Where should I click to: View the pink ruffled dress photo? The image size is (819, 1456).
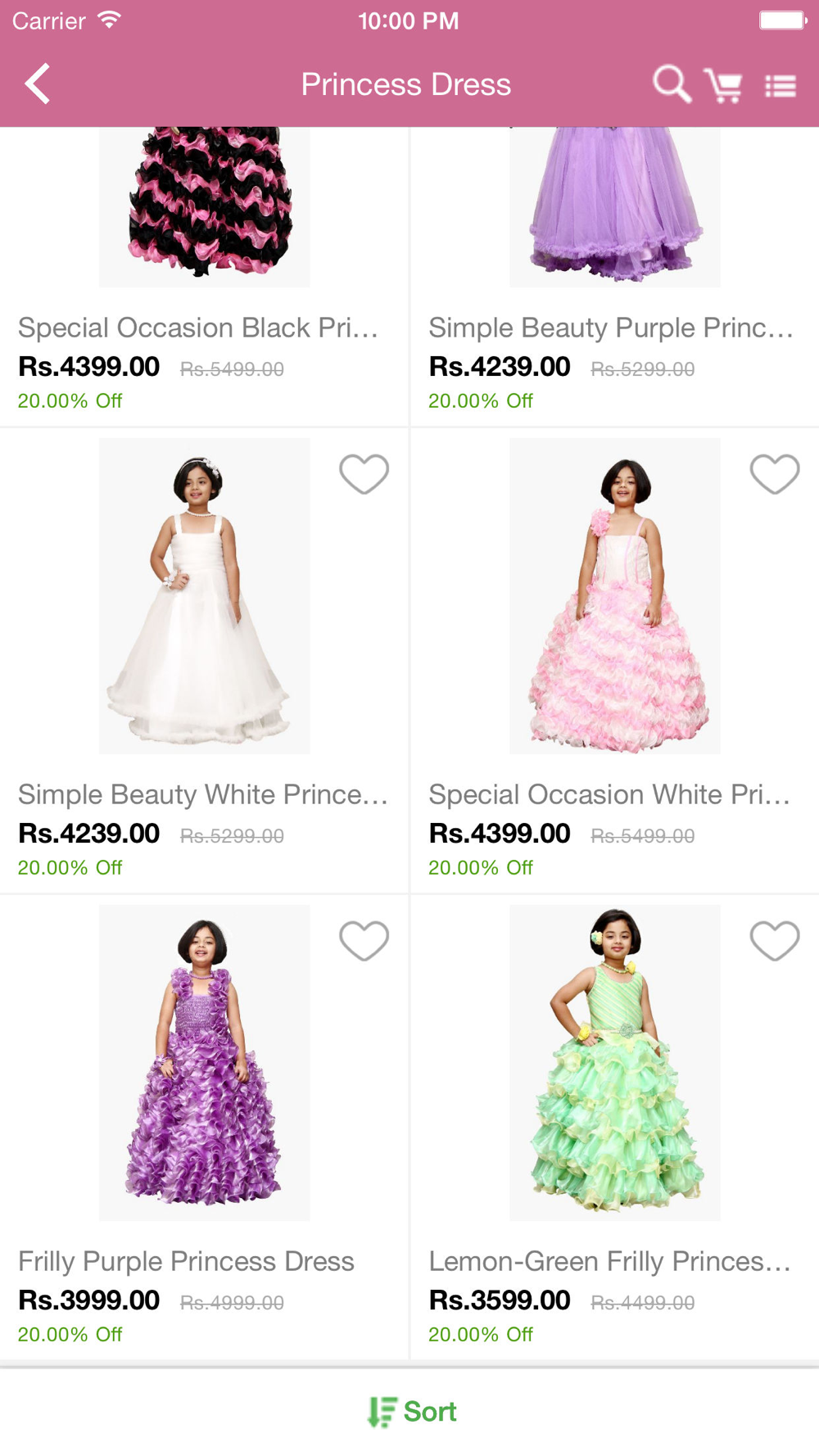[x=615, y=596]
